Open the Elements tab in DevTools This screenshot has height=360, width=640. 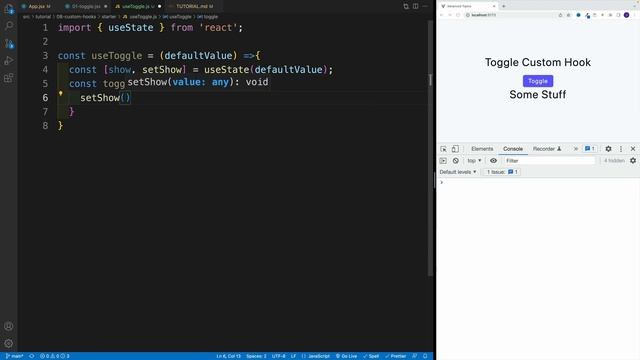click(x=482, y=149)
